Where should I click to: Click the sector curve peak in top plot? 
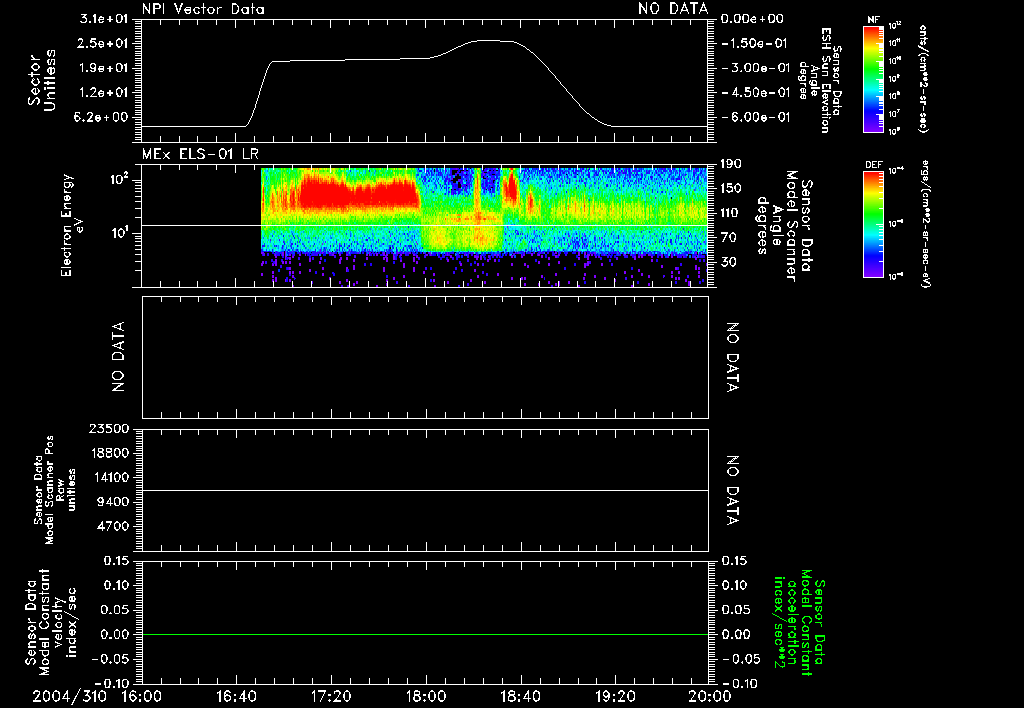(490, 40)
